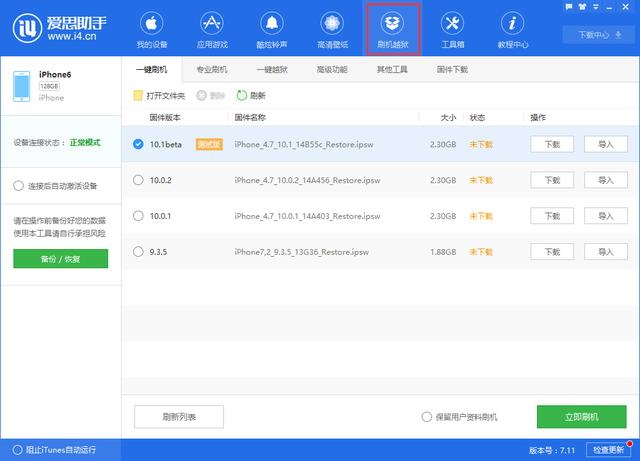The width and height of the screenshot is (640, 461).
Task: Select the 10.1beta firmware radio button
Action: (138, 144)
